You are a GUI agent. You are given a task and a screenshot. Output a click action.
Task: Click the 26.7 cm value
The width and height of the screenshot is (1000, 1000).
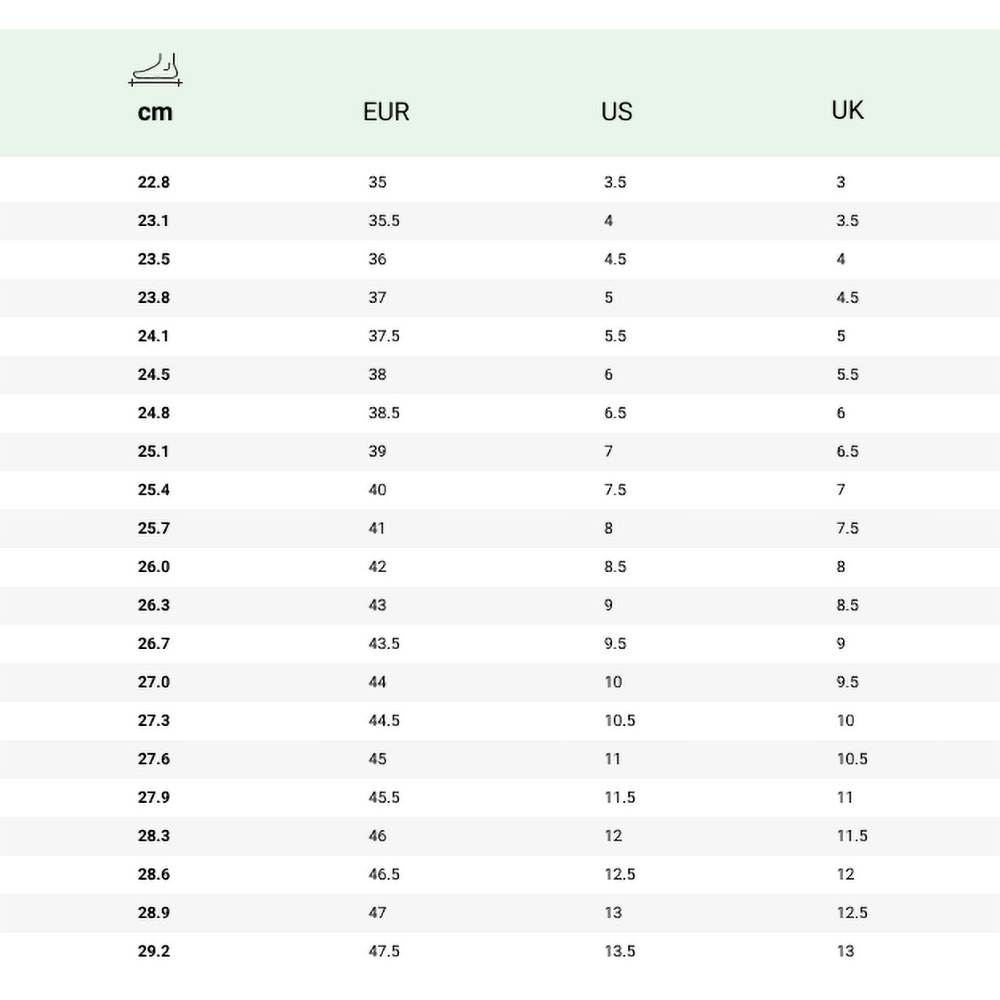click(154, 643)
